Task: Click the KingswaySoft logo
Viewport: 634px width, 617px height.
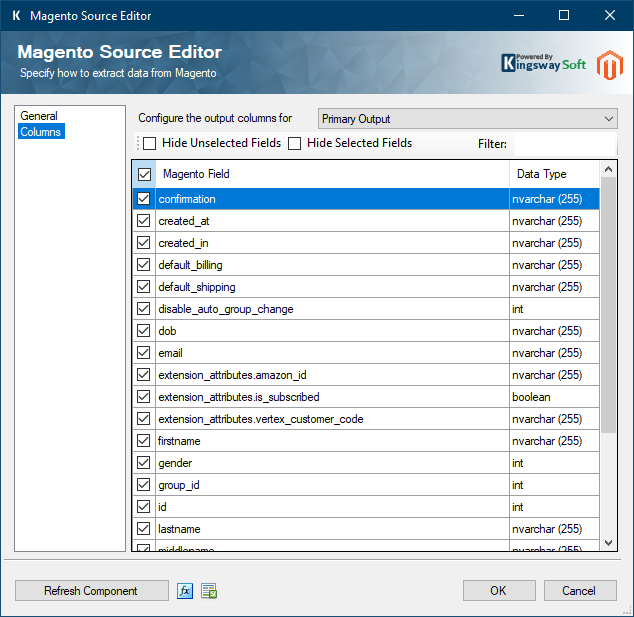Action: [543, 63]
